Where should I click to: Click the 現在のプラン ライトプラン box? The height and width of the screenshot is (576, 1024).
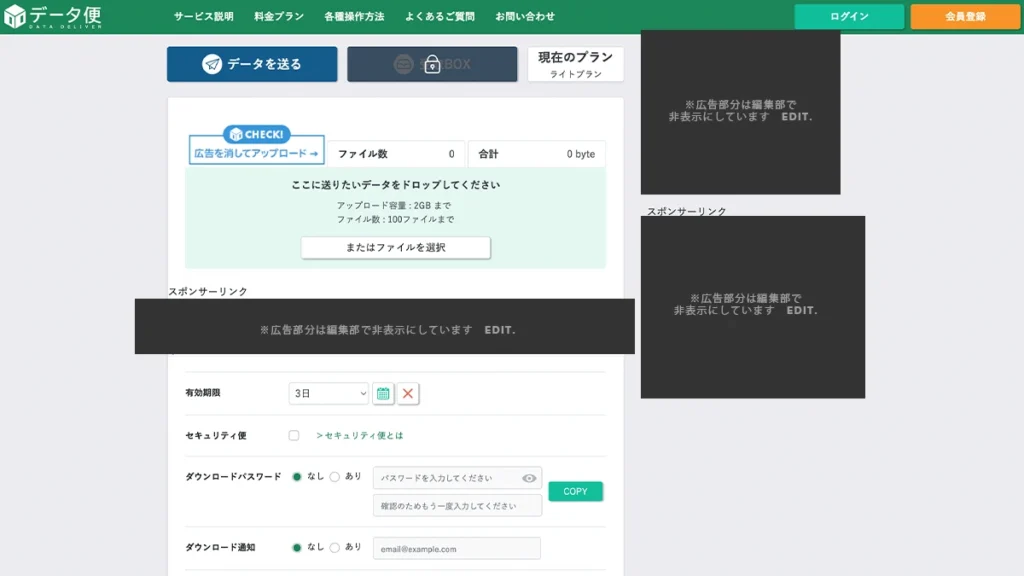(x=575, y=64)
